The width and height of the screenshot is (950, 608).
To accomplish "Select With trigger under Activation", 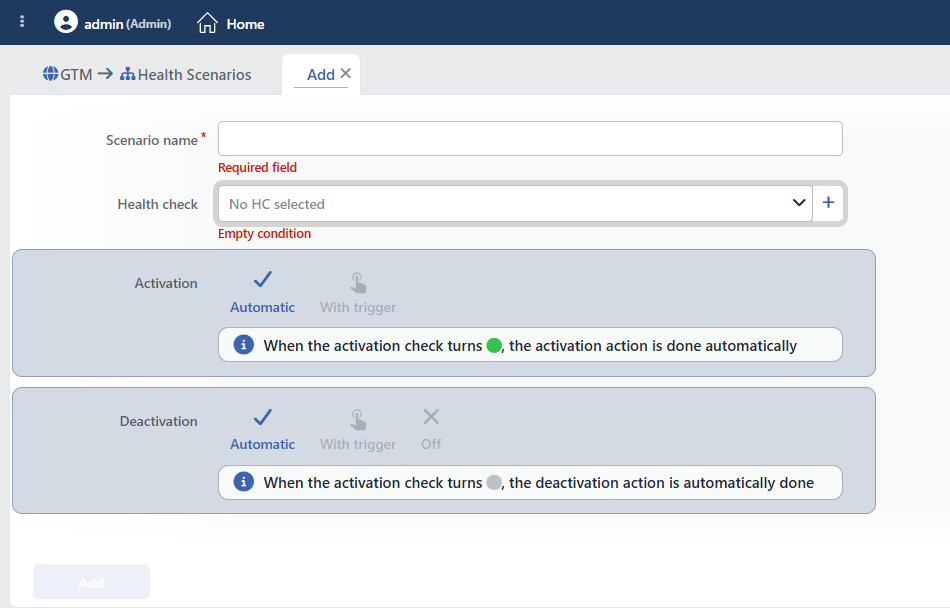I will click(357, 293).
